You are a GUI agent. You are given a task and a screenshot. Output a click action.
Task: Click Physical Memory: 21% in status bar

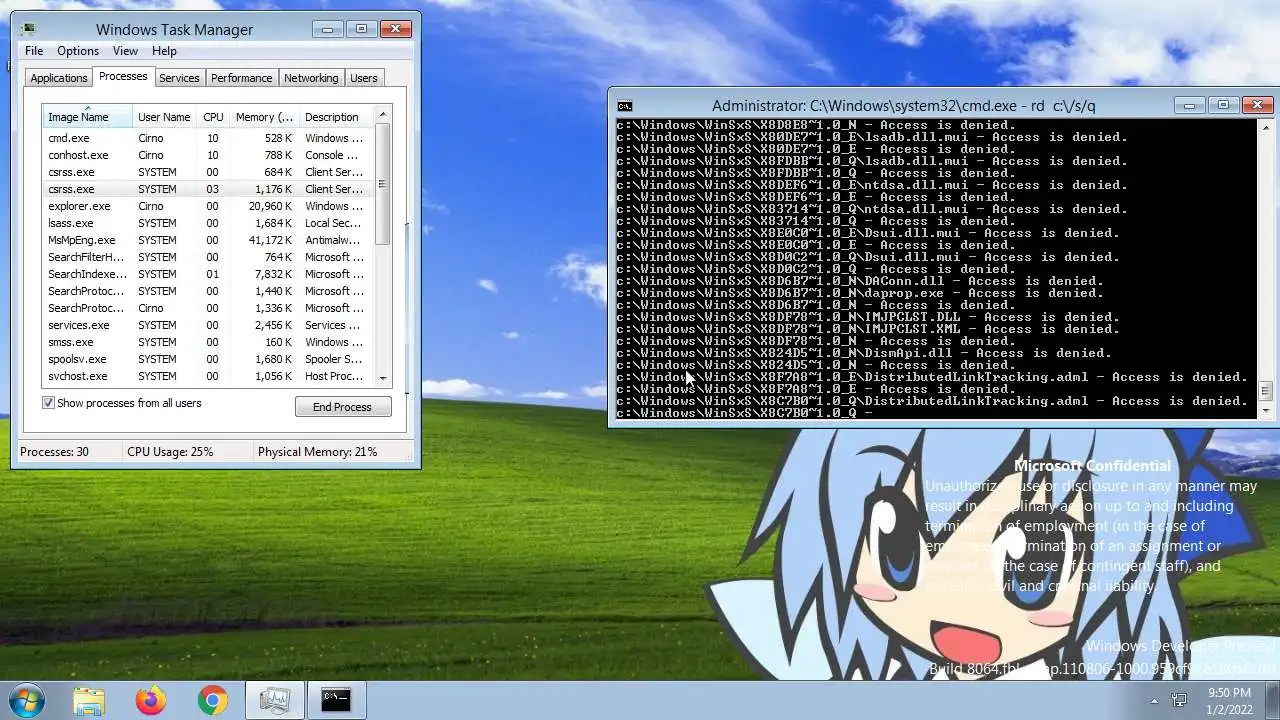317,452
